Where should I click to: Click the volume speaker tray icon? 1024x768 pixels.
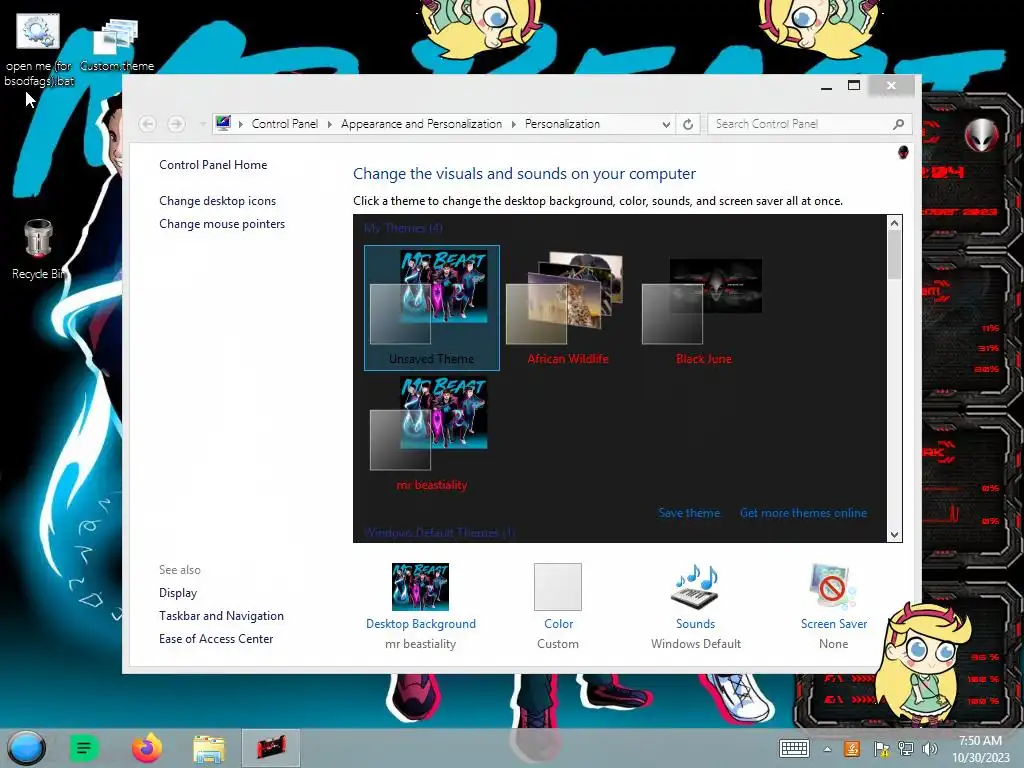(x=930, y=749)
